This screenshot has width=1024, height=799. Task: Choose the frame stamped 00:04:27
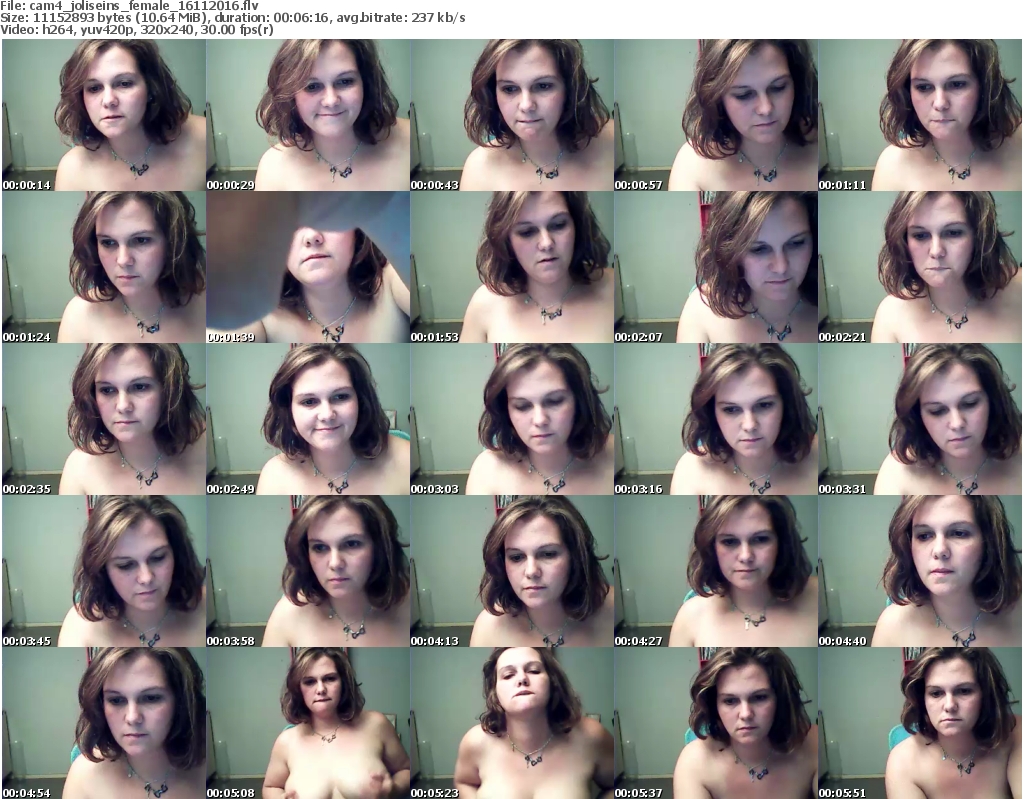(x=716, y=571)
